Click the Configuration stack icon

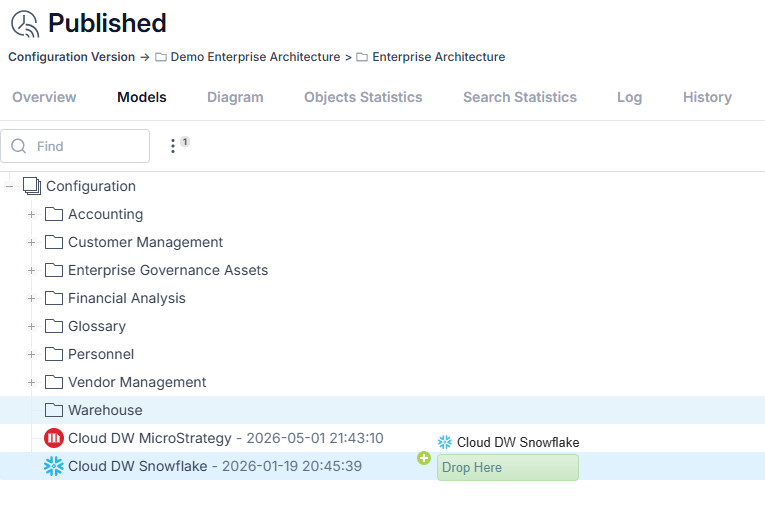[32, 186]
